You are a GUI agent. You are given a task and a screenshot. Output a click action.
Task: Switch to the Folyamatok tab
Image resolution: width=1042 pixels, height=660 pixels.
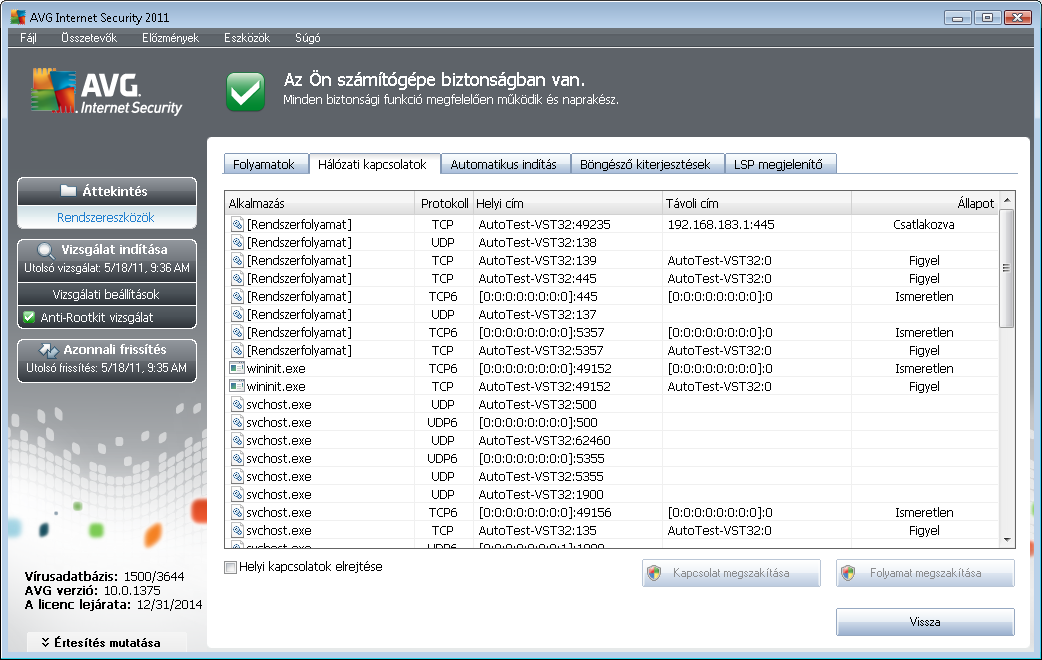(265, 164)
